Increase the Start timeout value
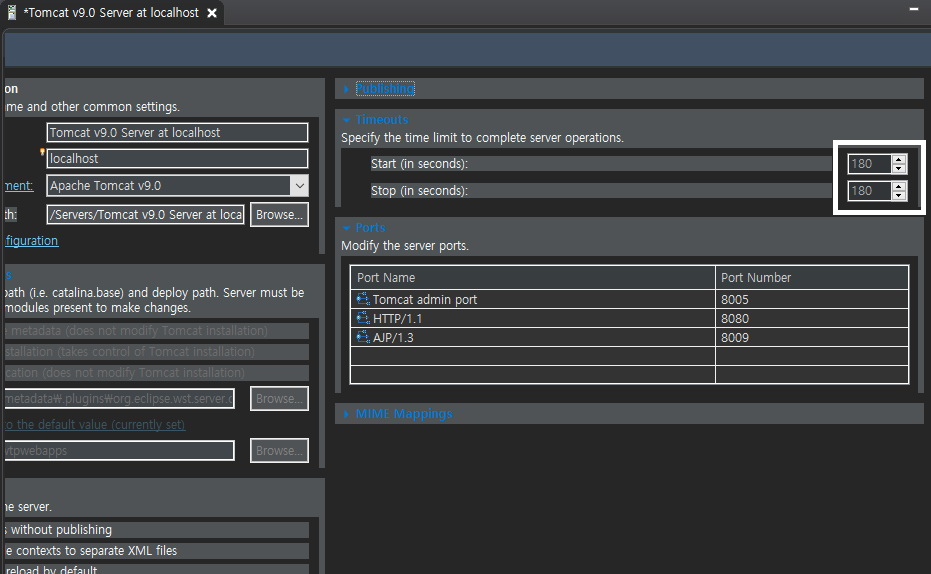 pos(899,159)
